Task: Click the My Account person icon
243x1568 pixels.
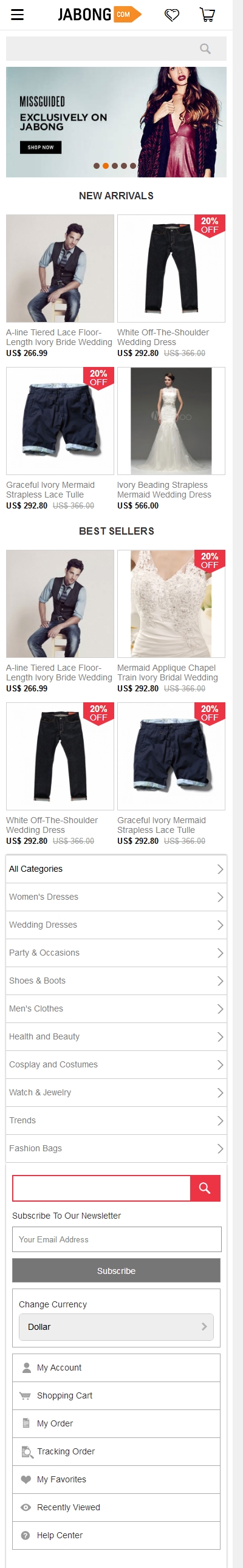Action: (26, 1367)
